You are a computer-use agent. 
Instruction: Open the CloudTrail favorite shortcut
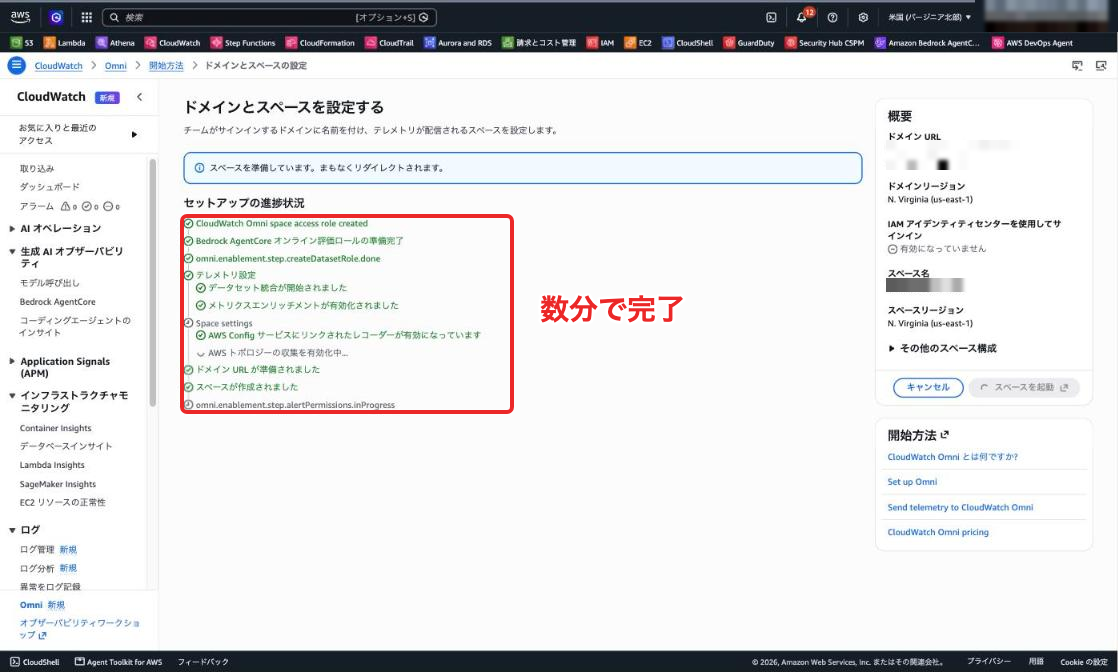tap(389, 43)
